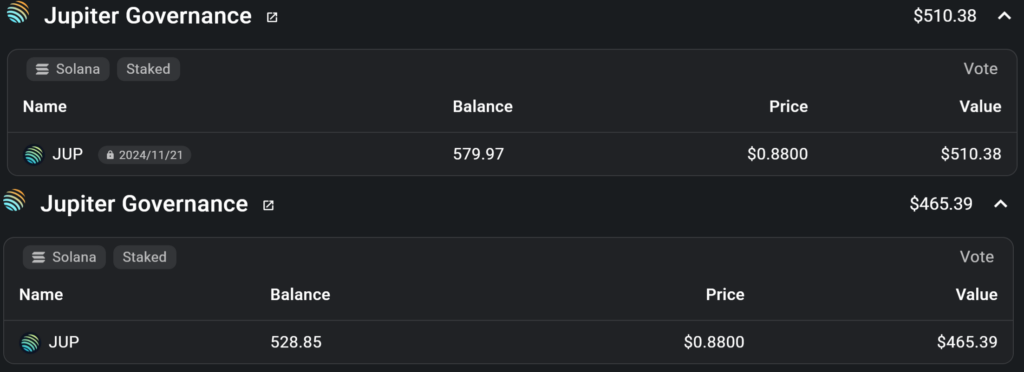Collapse the $465.39 Jupiter Governance section
Screen dimensions: 1024x372
tap(1000, 204)
